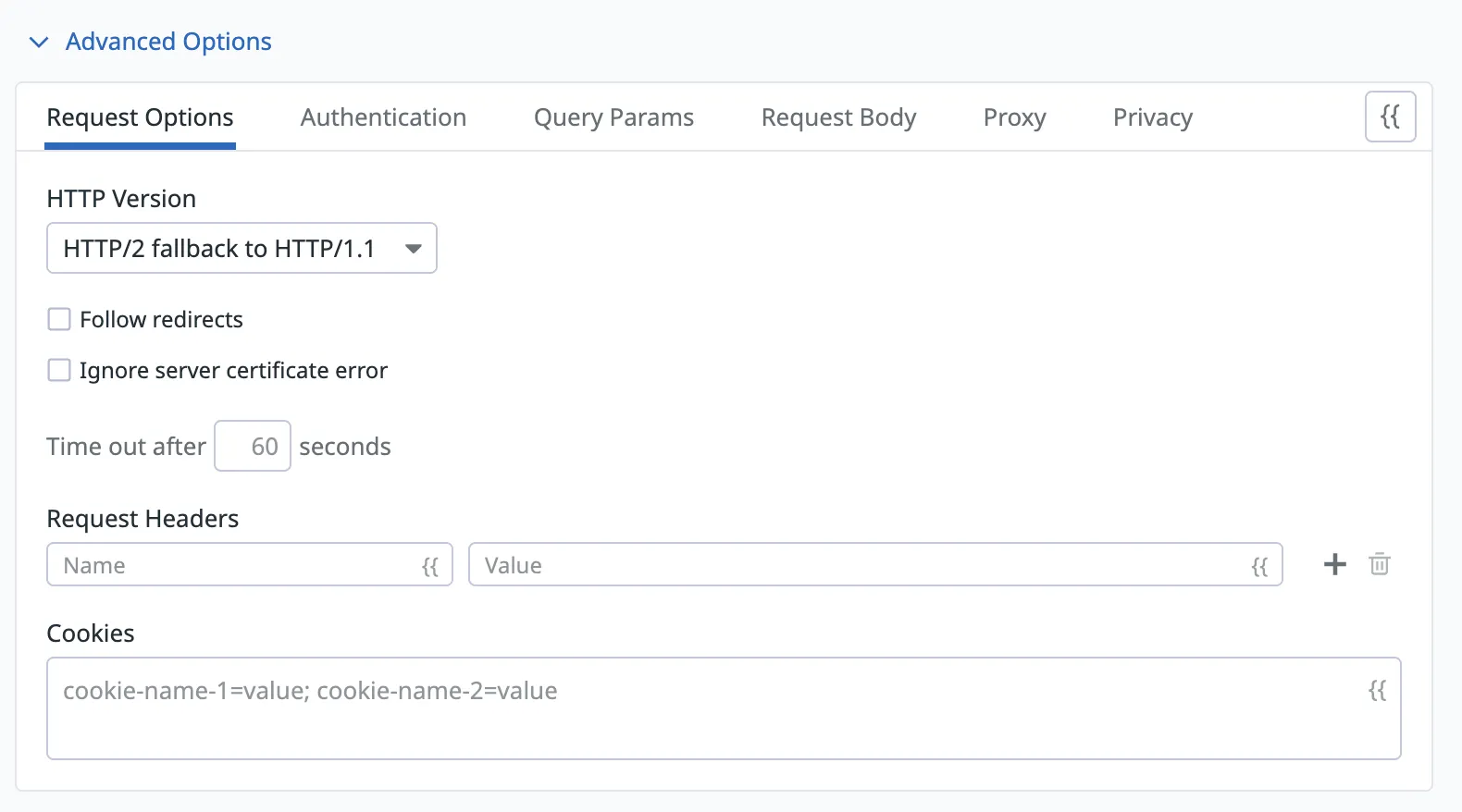
Task: Go to the Request Body tab
Action: pos(838,117)
